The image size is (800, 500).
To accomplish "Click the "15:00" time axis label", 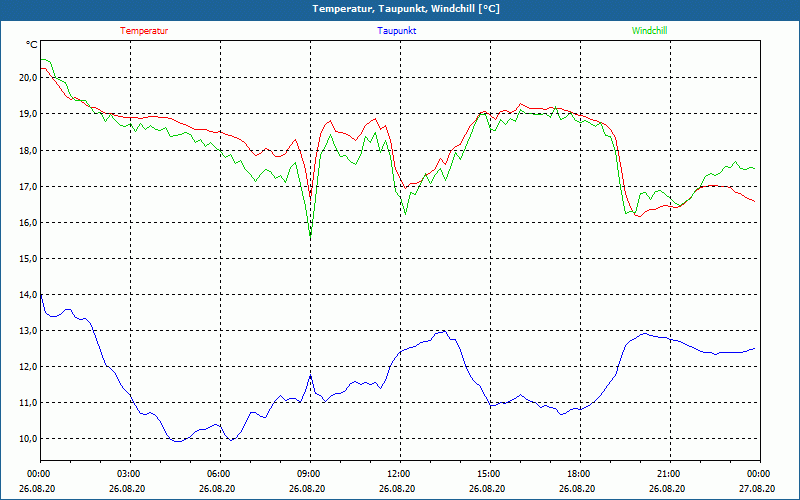I will click(487, 474).
